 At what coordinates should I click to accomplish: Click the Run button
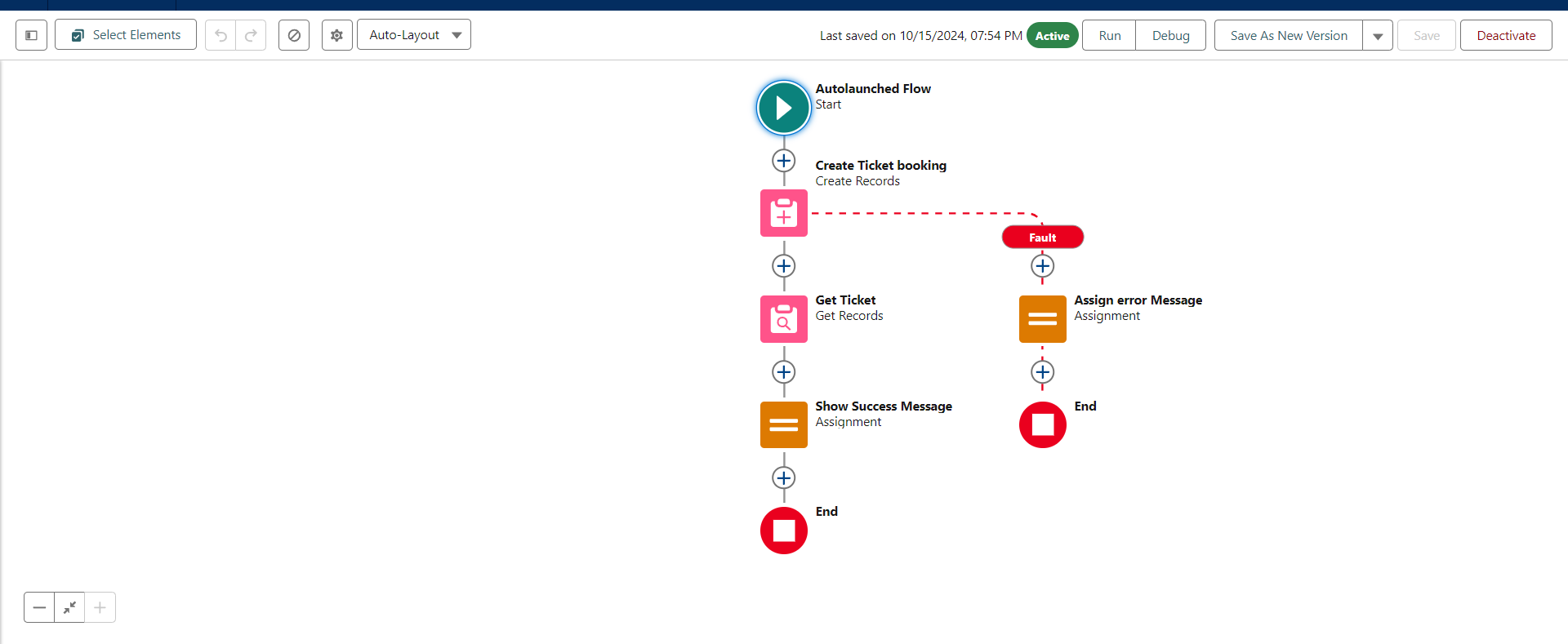(x=1109, y=36)
